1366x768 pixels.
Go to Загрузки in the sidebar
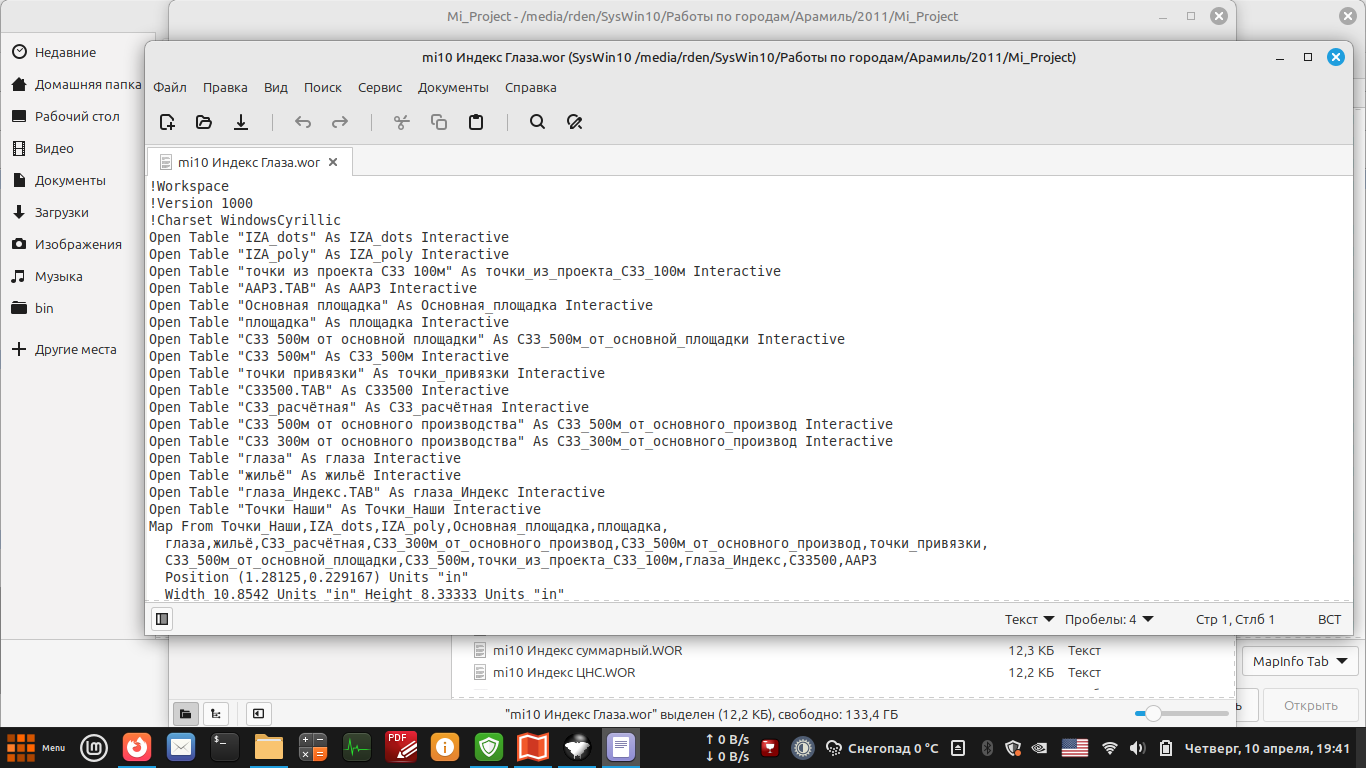pos(62,212)
